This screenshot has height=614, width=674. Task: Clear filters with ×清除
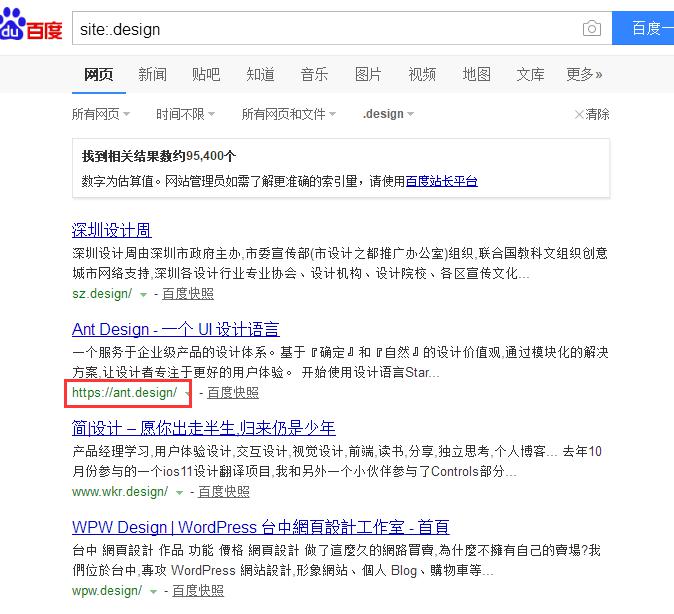[592, 114]
